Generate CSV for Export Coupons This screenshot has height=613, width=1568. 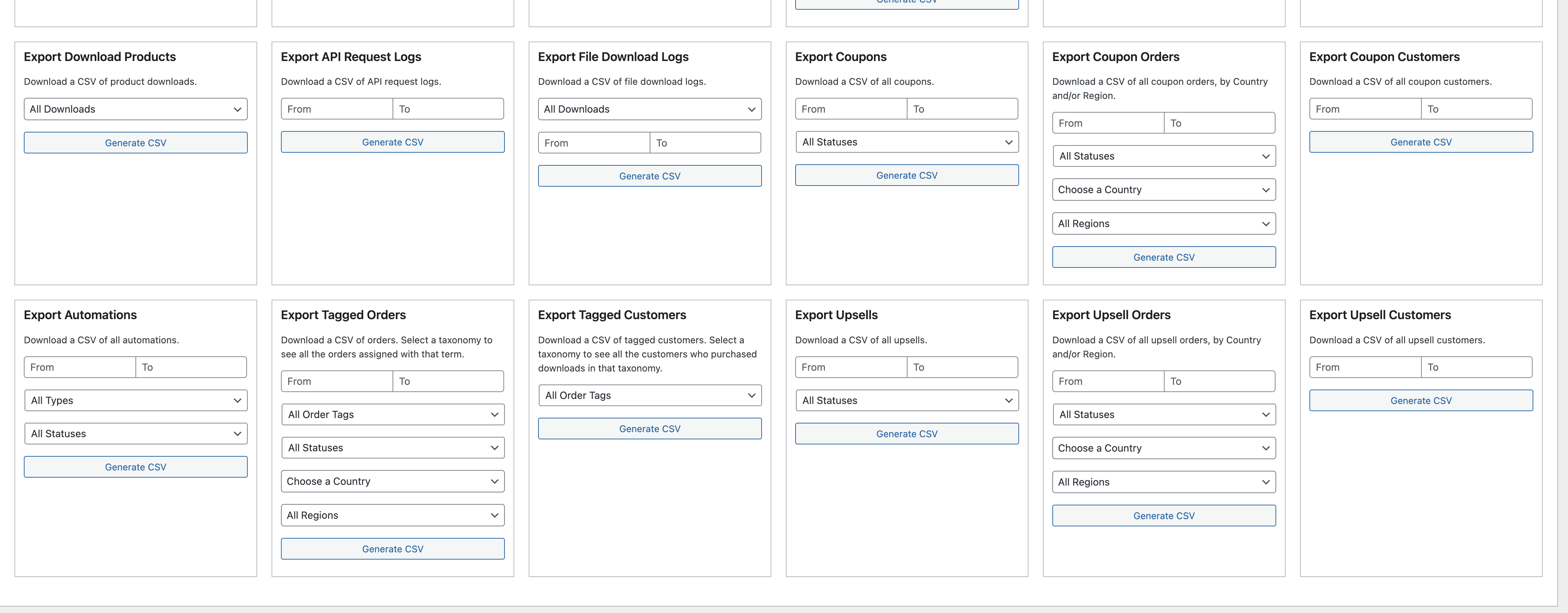point(906,175)
